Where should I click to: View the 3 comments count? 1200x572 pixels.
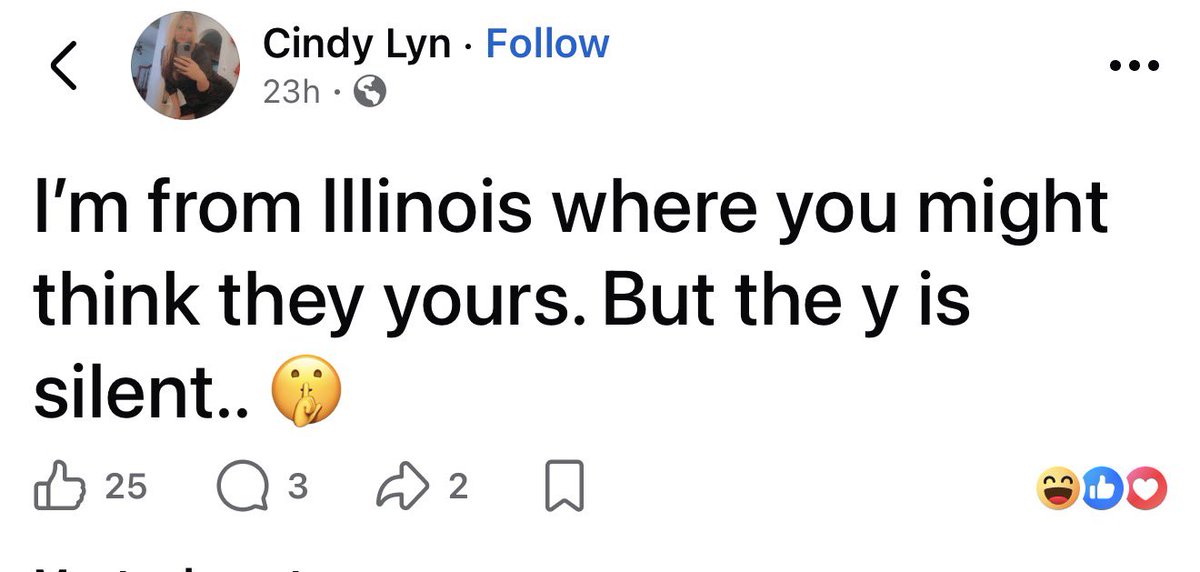coord(296,486)
